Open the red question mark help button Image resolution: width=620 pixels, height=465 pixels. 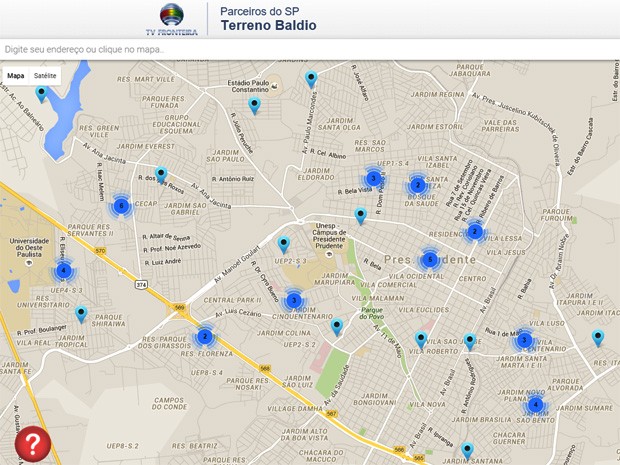[x=32, y=443]
